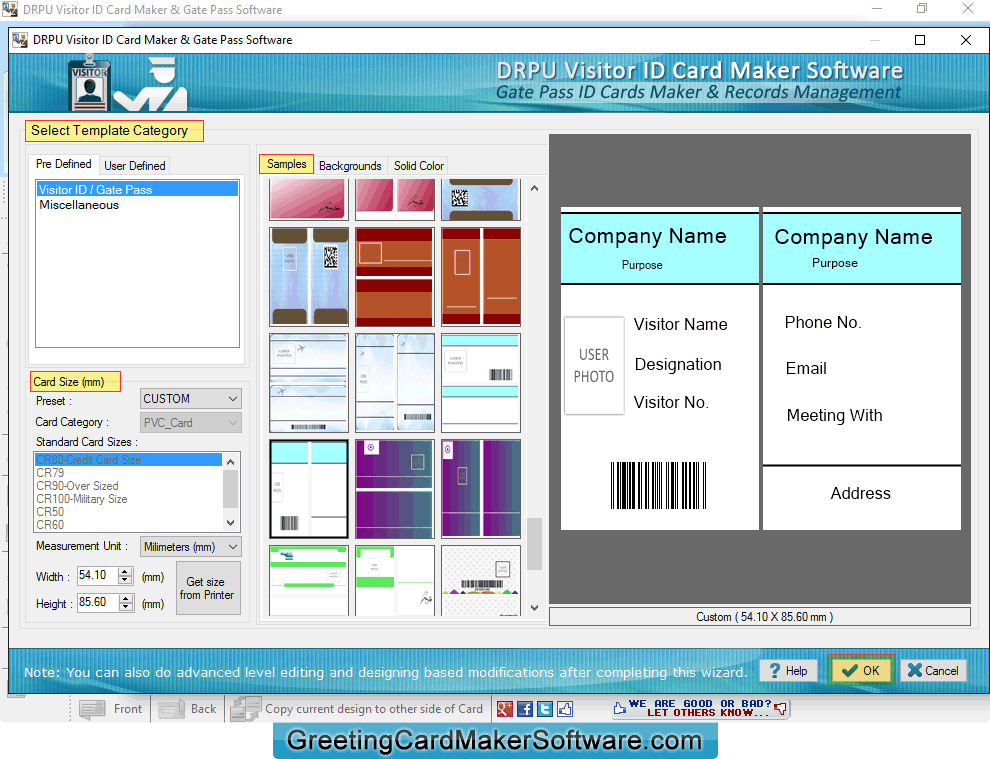
Task: Choose the green-band horizontal template
Action: 309,580
